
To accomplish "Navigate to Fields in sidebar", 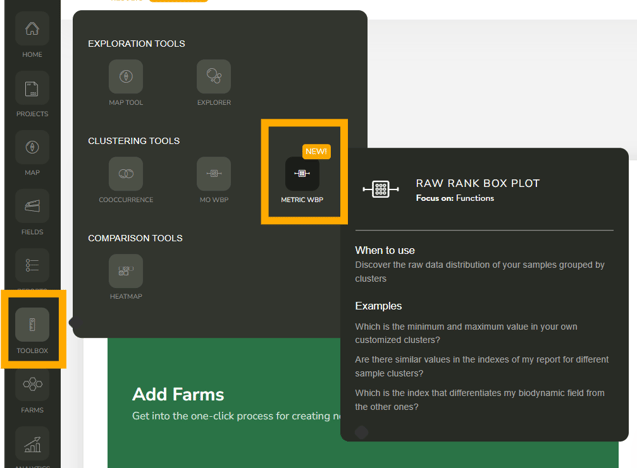I will point(32,212).
